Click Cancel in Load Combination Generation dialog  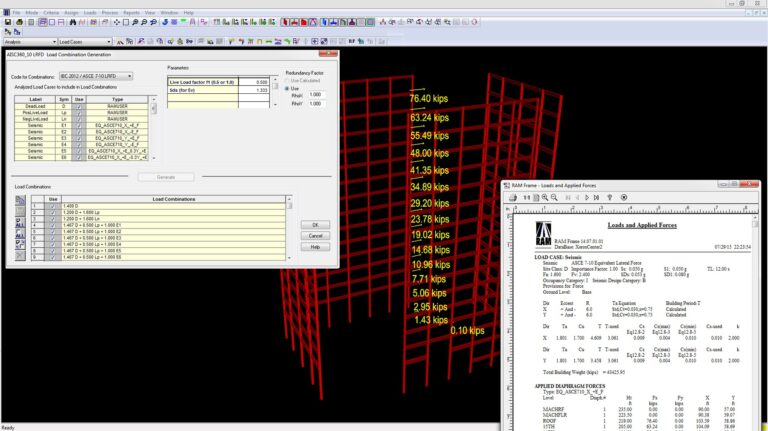pos(315,236)
